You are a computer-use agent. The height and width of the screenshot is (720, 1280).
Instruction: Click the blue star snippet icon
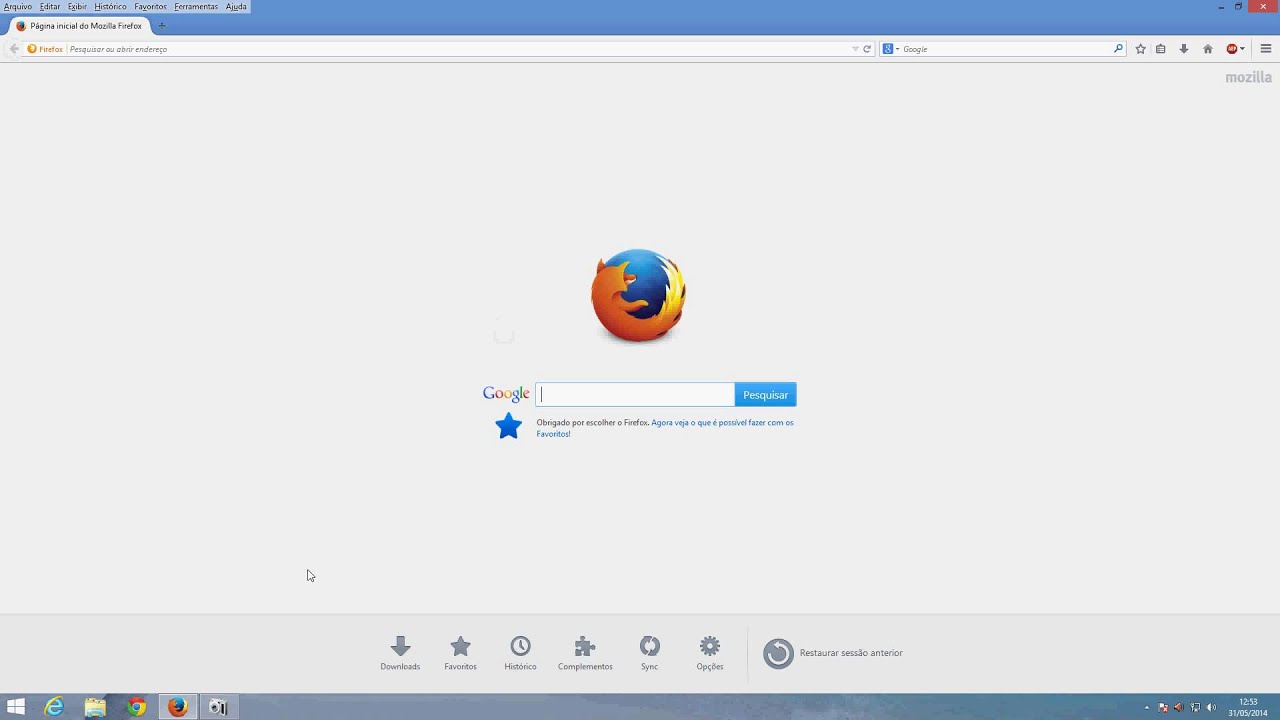[x=509, y=426]
